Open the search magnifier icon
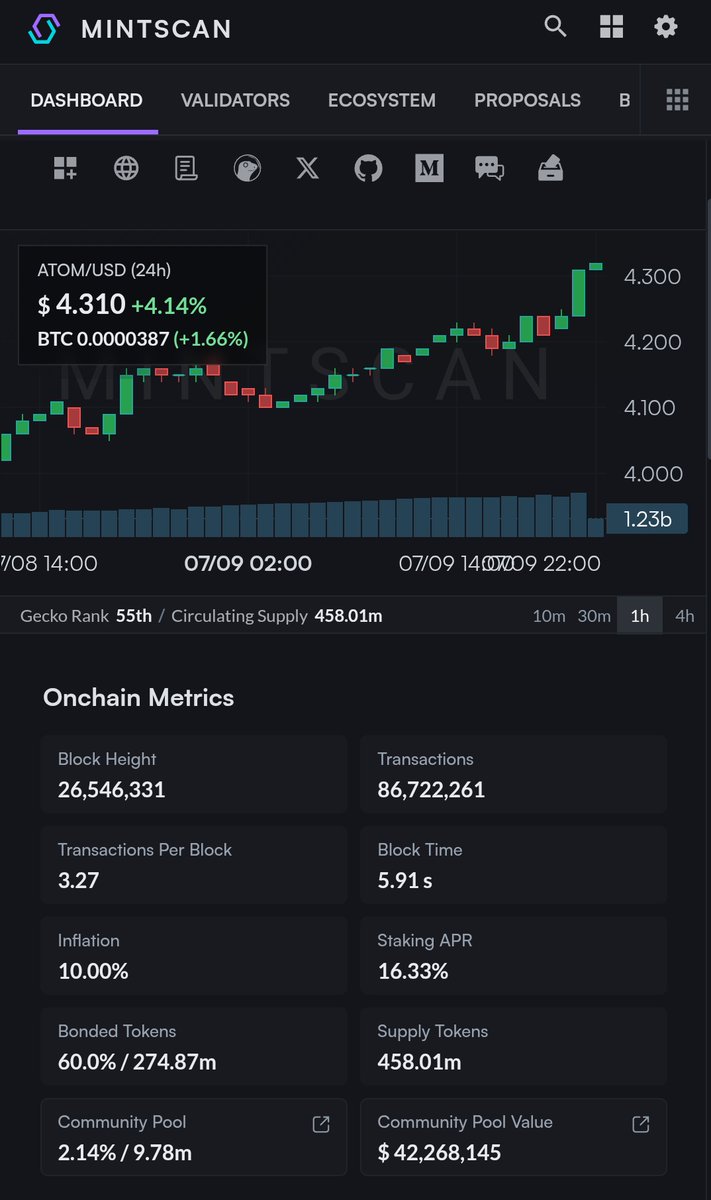The width and height of the screenshot is (711, 1200). pos(555,27)
